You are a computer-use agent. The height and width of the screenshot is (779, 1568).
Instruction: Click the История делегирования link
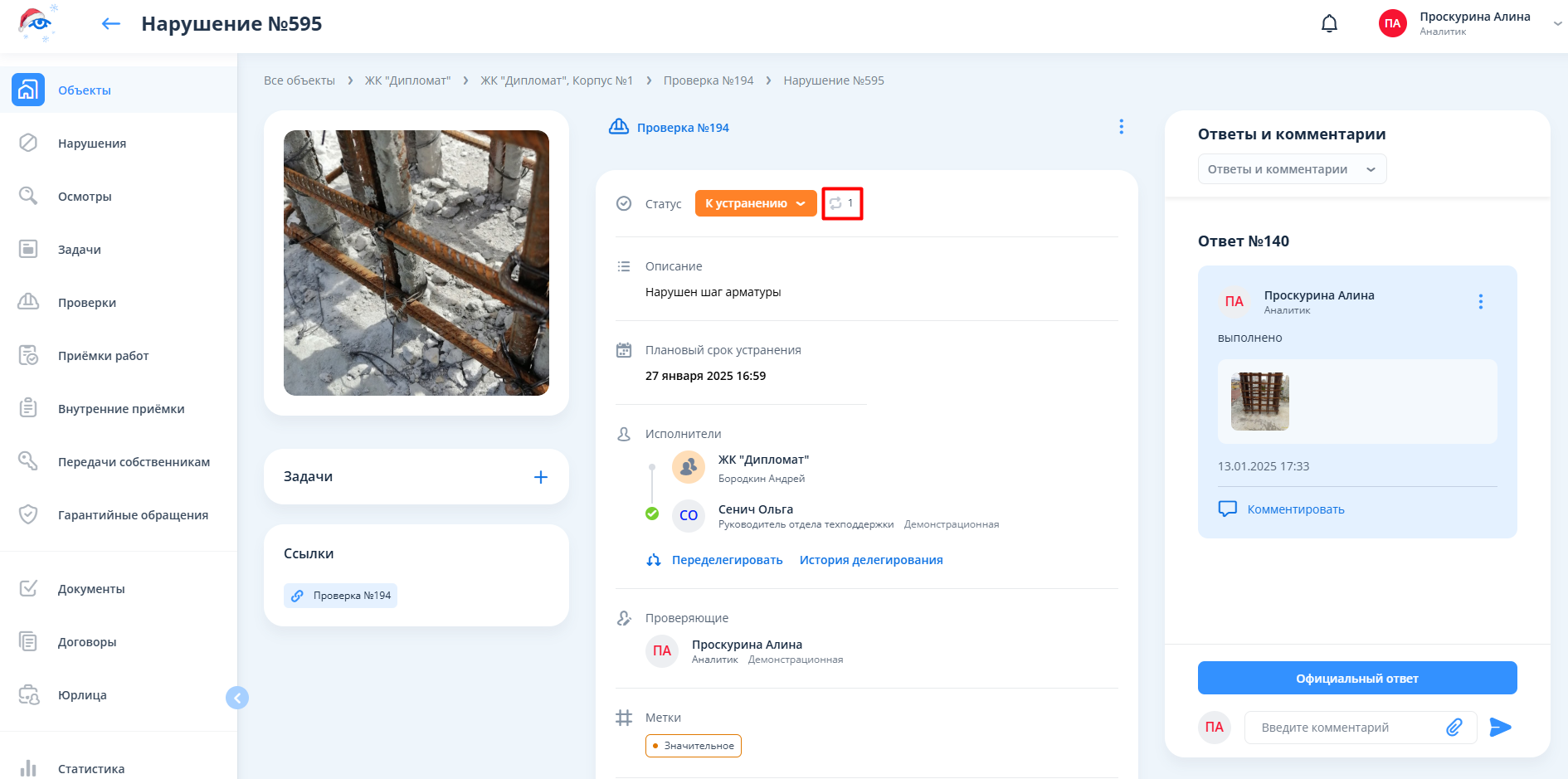pyautogui.click(x=870, y=560)
